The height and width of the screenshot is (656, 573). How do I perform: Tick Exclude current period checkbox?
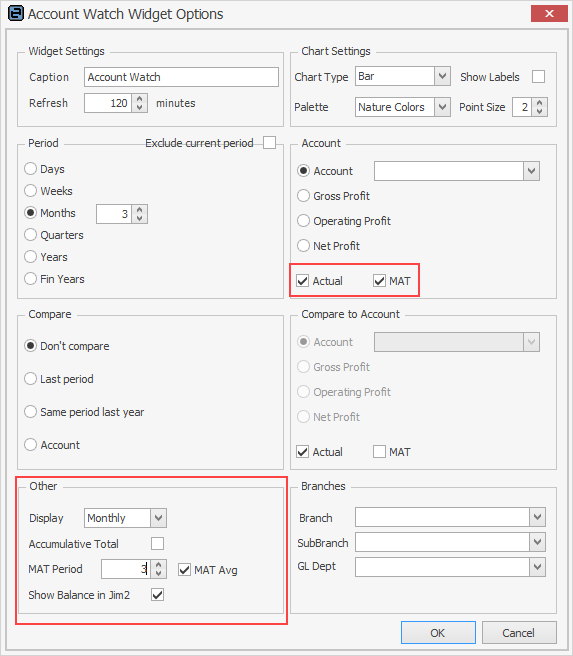(x=269, y=143)
